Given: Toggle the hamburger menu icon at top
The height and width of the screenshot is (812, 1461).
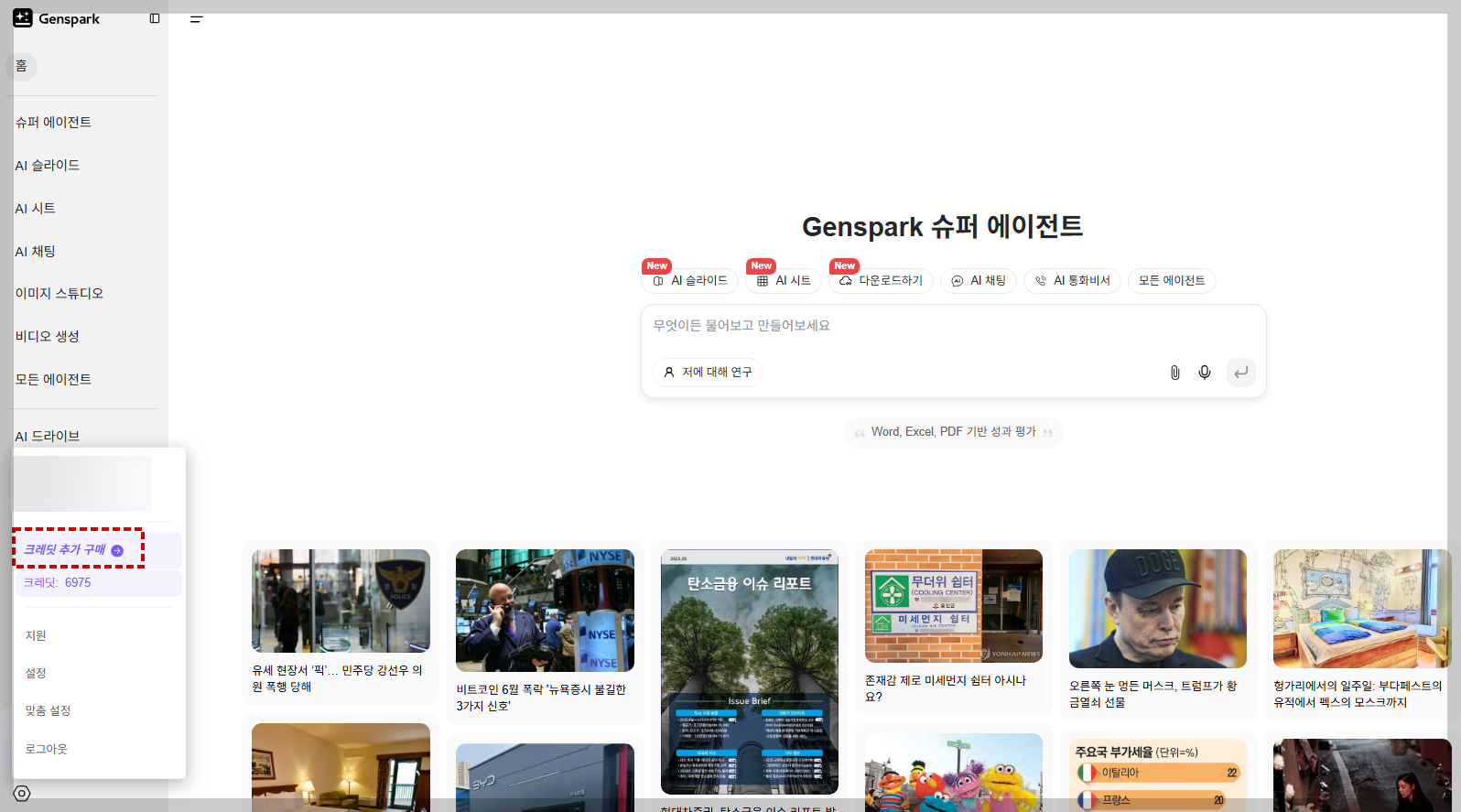Looking at the screenshot, I should [x=196, y=18].
